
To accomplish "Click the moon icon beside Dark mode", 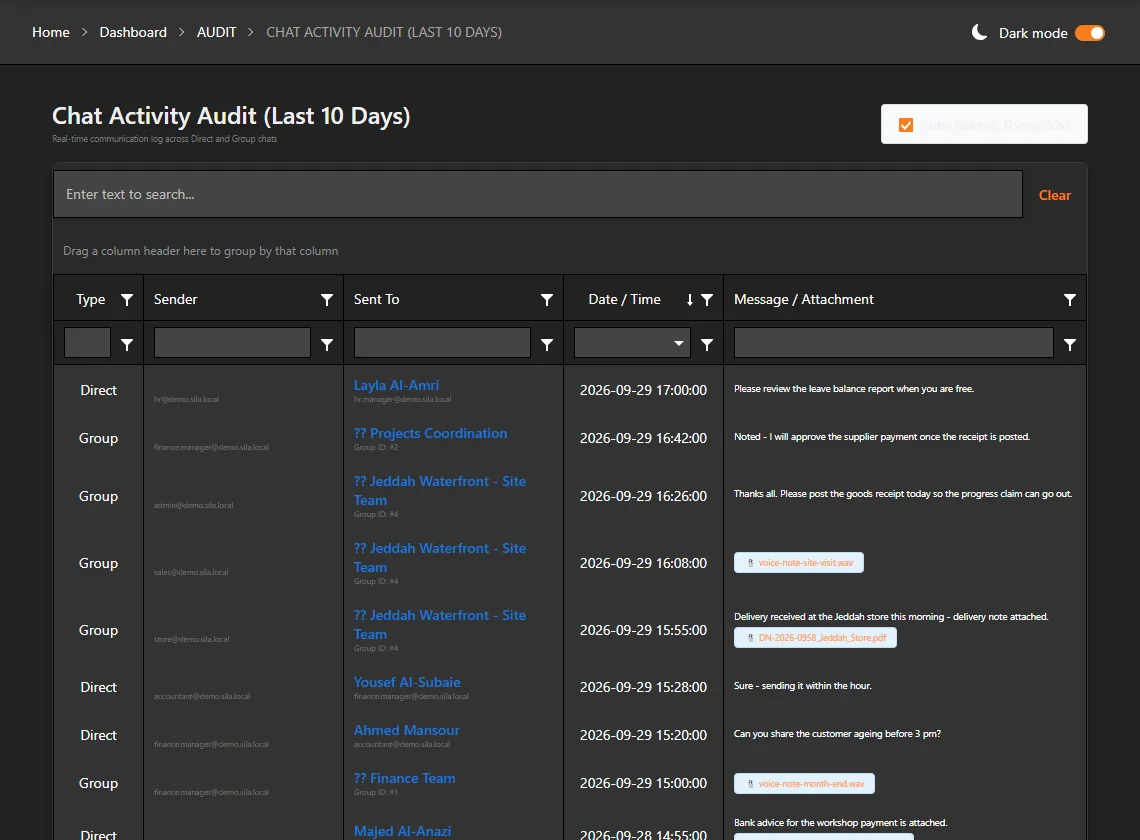I will click(979, 33).
